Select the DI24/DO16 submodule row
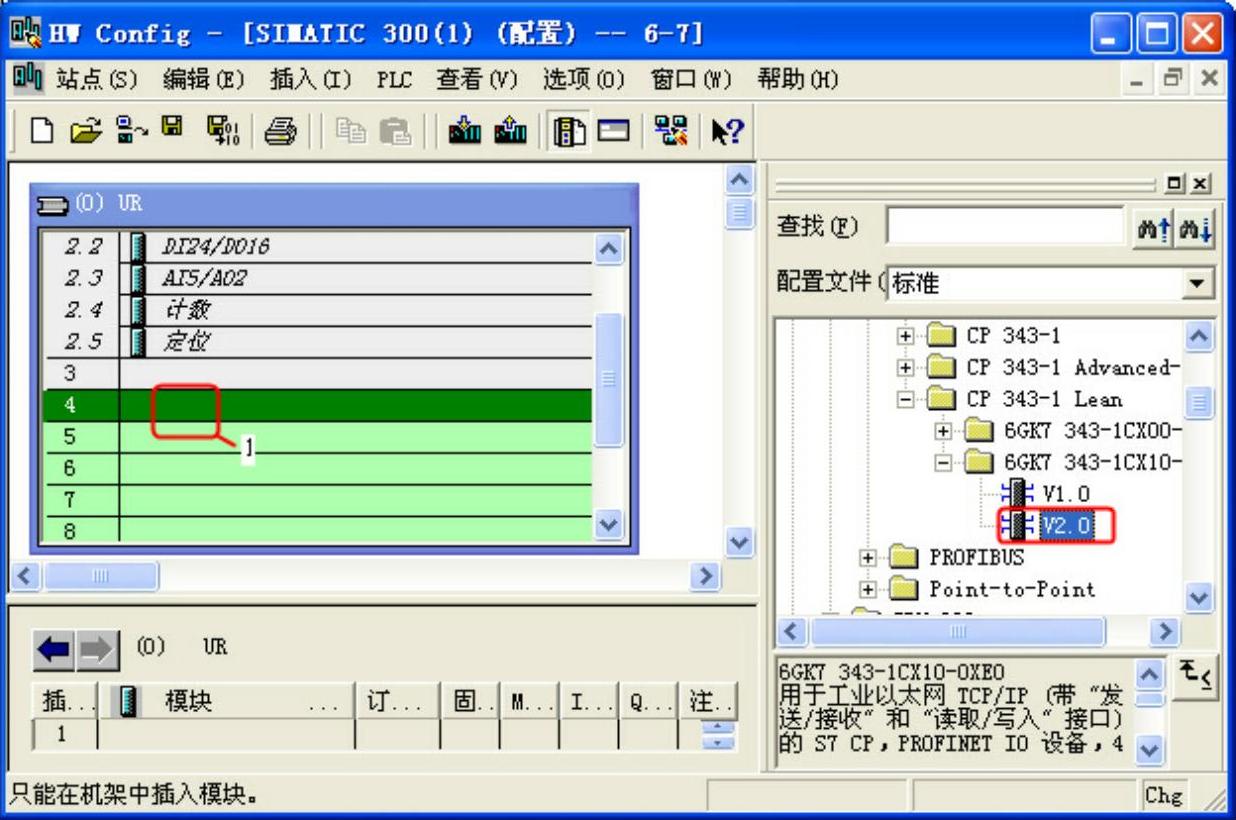1236x820 pixels. pyautogui.click(x=315, y=246)
